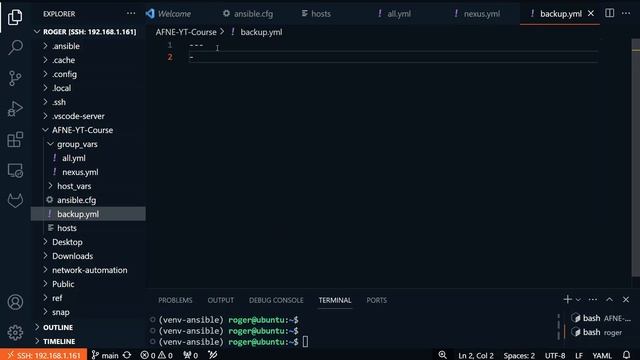Click the SSH: 192.168.1.161 remote indicator
Image resolution: width=640 pixels, height=360 pixels.
click(44, 355)
